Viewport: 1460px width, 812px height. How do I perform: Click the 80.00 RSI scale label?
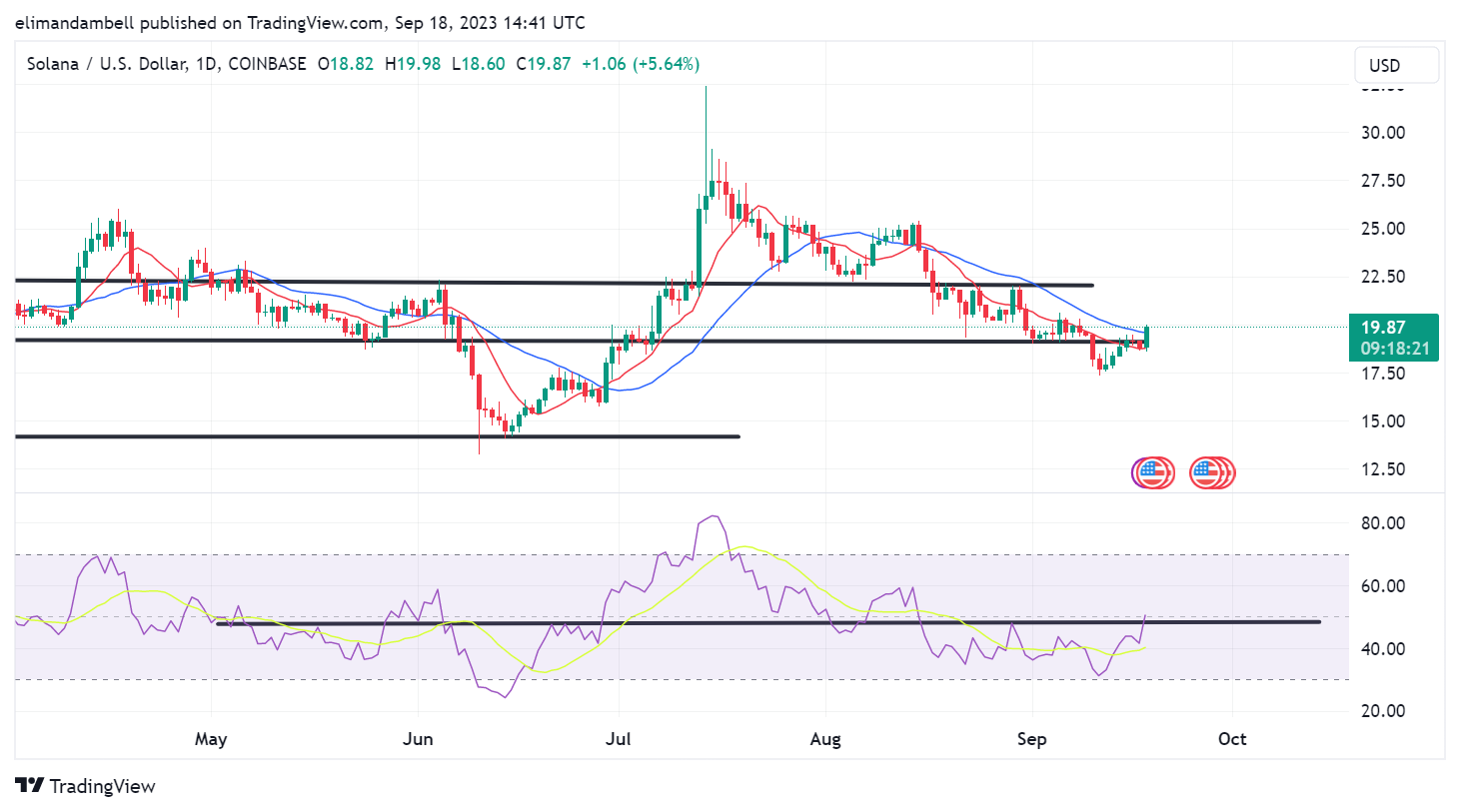1383,523
